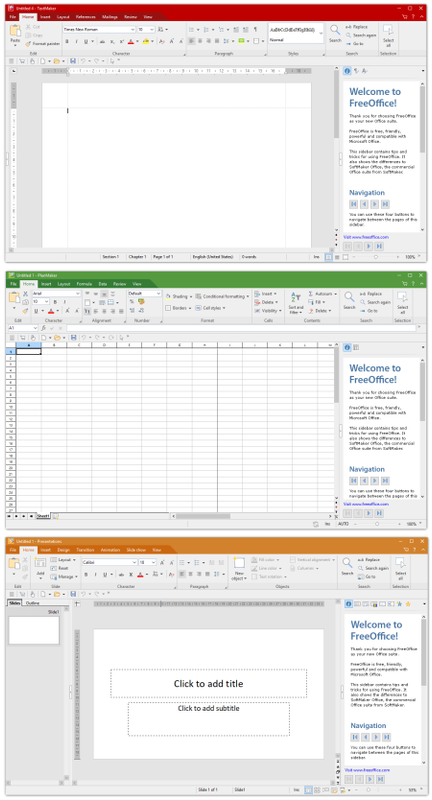Viewport: 432px width, 800px height.
Task: Click the red font color icon in PlanMaker
Action: pyautogui.click(x=51, y=311)
